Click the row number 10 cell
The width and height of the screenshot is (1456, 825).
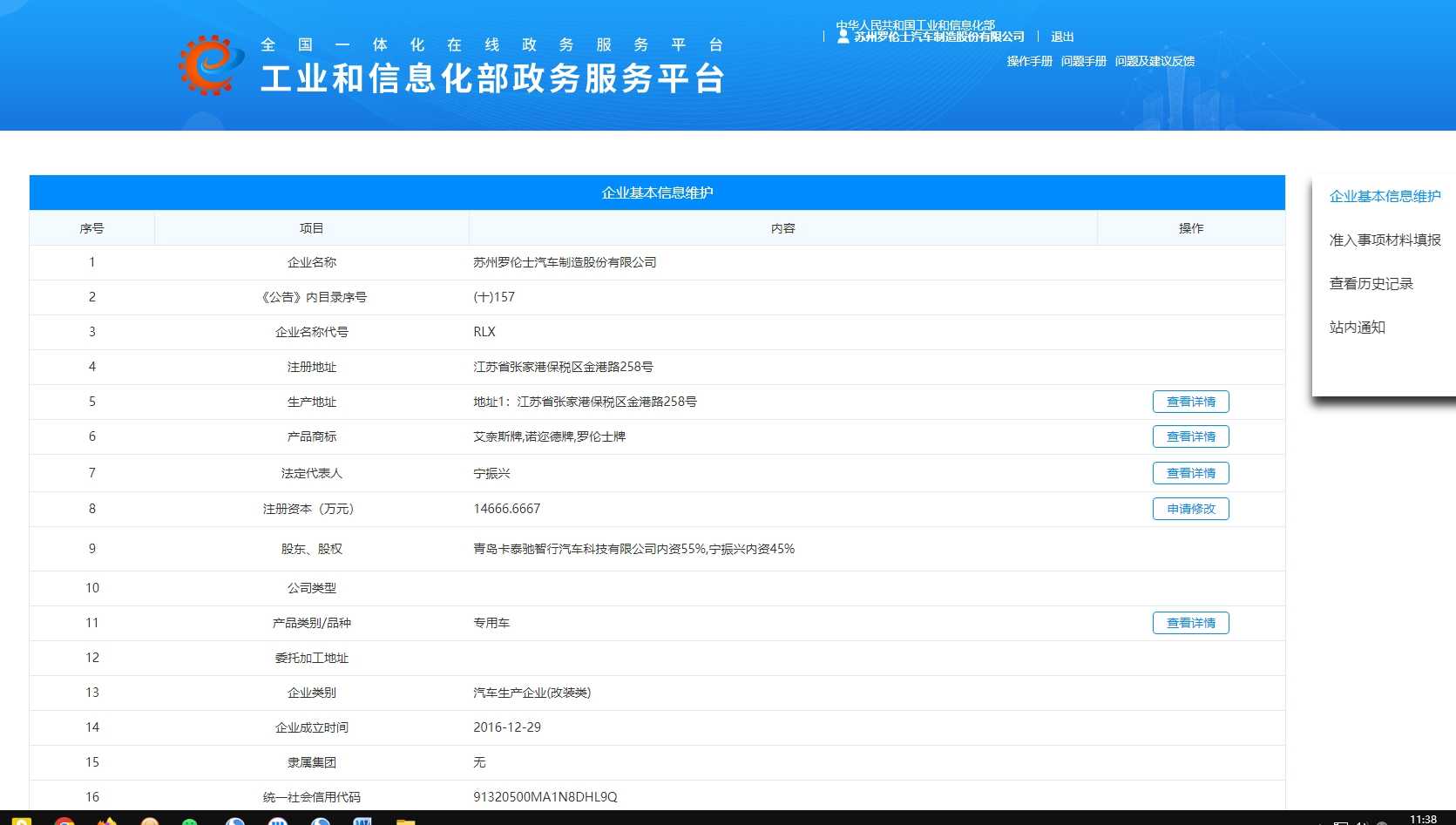[x=91, y=588]
